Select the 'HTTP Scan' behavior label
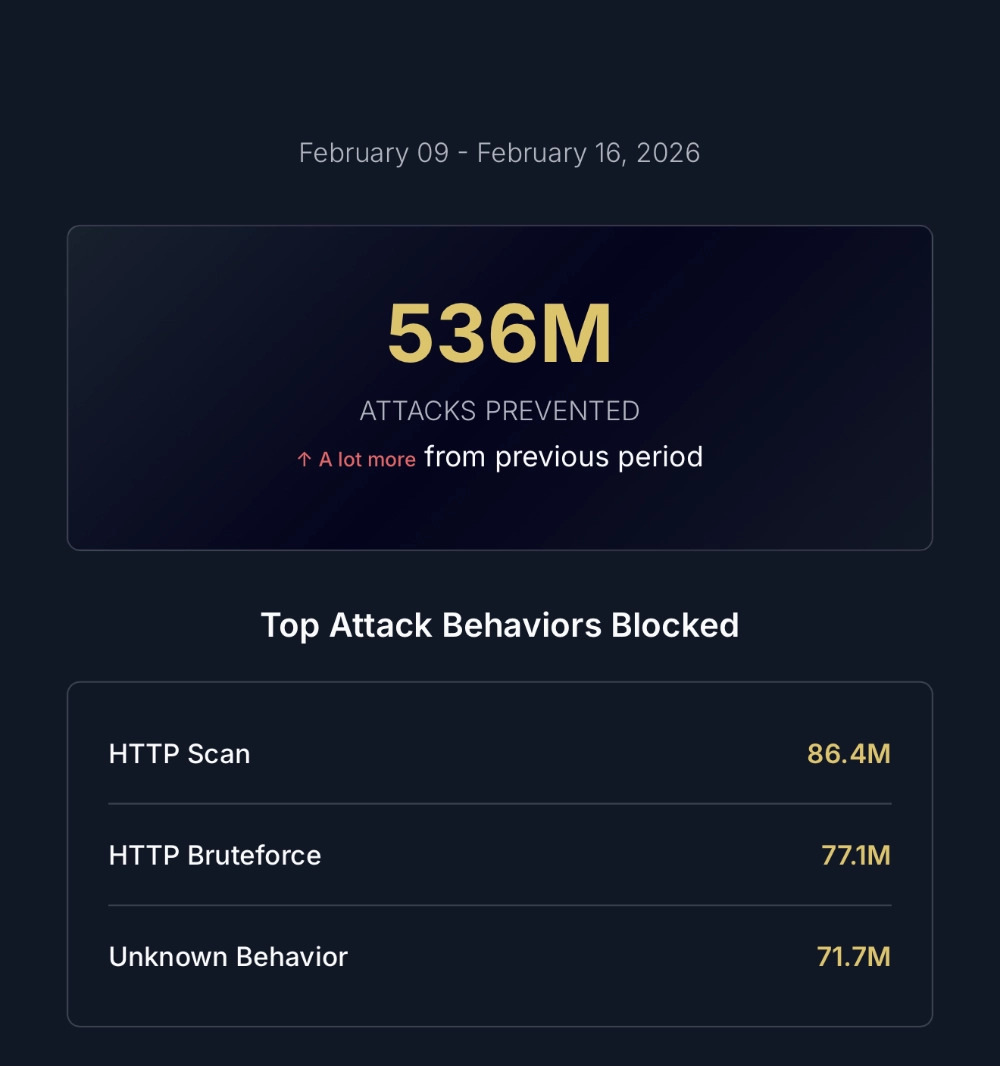 click(179, 753)
